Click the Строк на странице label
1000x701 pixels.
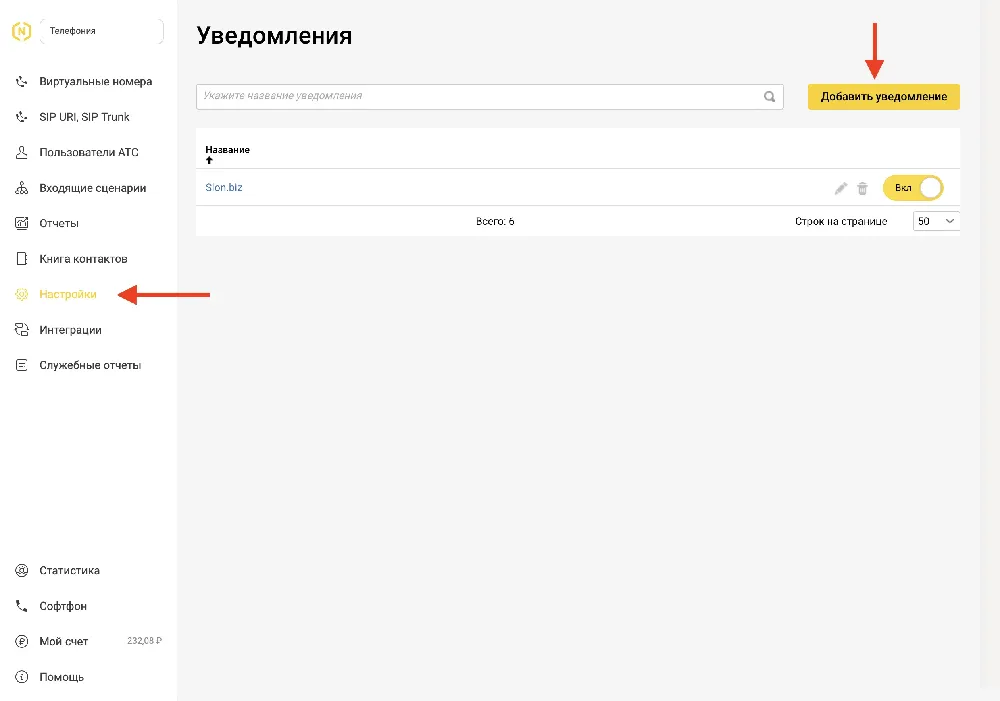[x=841, y=221]
